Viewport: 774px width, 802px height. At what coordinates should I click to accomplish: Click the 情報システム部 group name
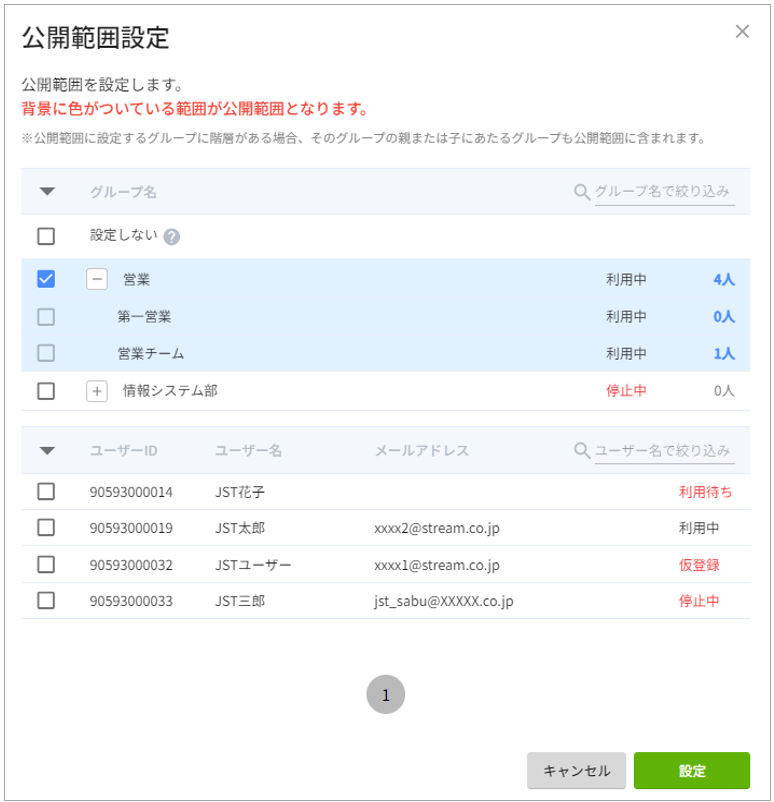coord(170,391)
